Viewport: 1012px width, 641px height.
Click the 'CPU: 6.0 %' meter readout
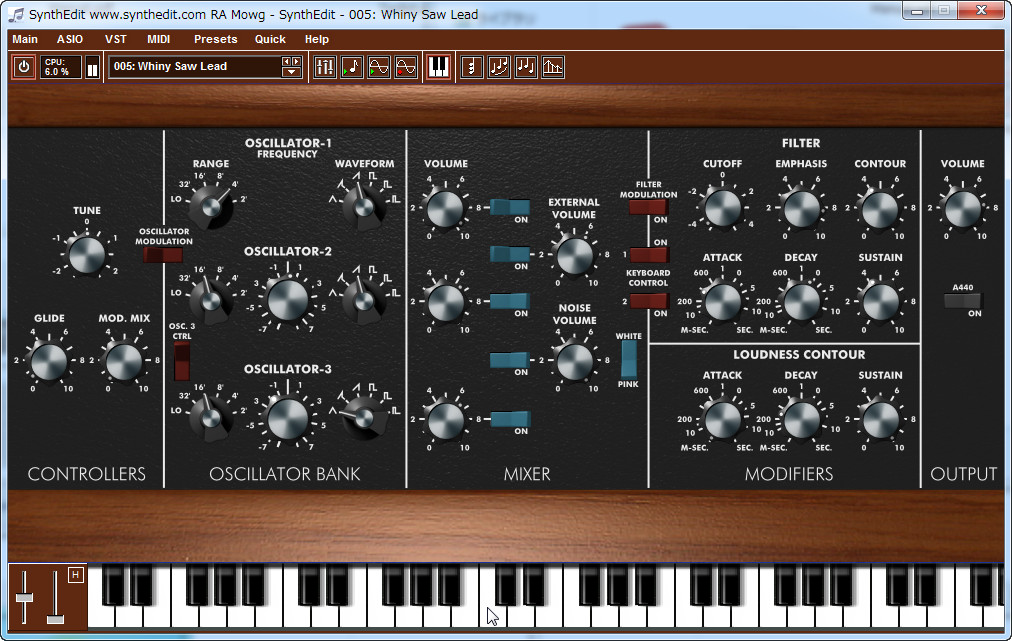[x=61, y=67]
